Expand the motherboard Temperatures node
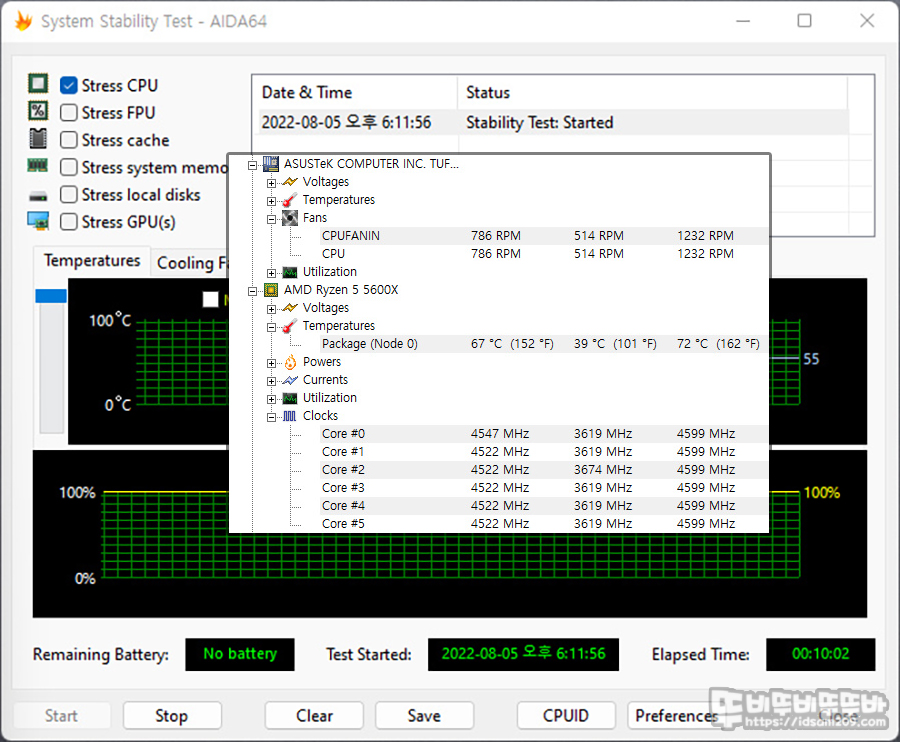 [271, 201]
